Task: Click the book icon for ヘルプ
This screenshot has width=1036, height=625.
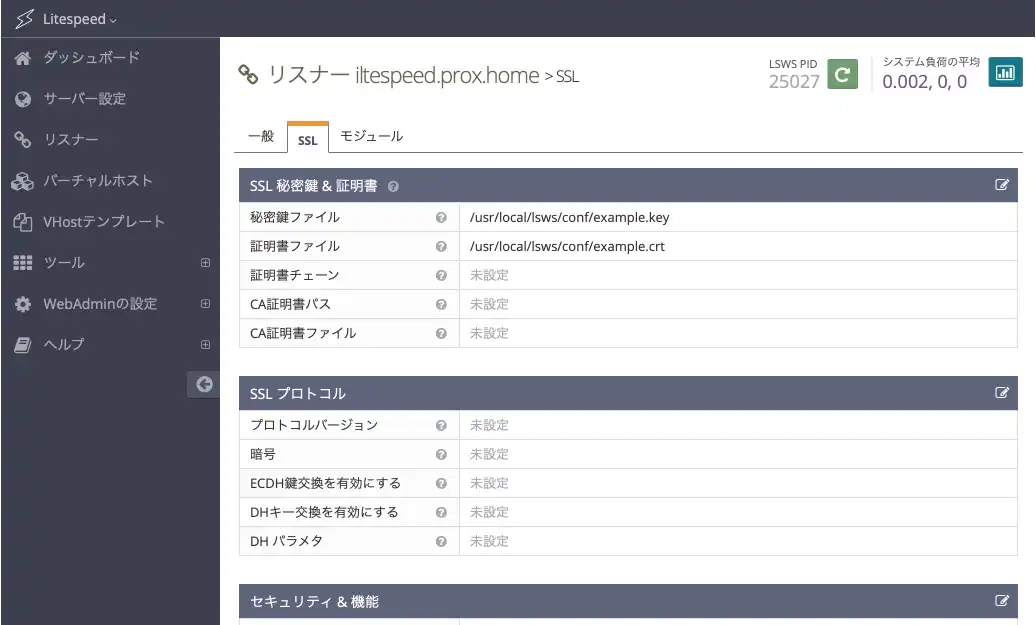Action: coord(22,345)
